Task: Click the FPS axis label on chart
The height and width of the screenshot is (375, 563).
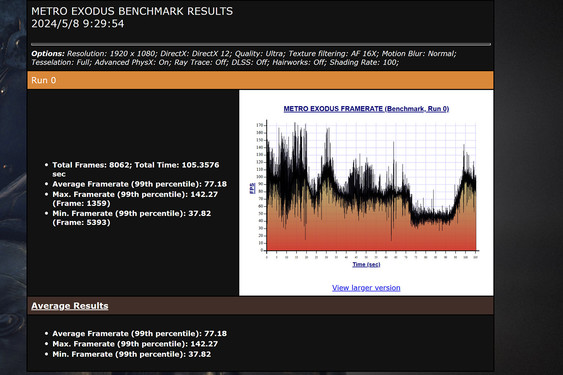Action: point(252,188)
